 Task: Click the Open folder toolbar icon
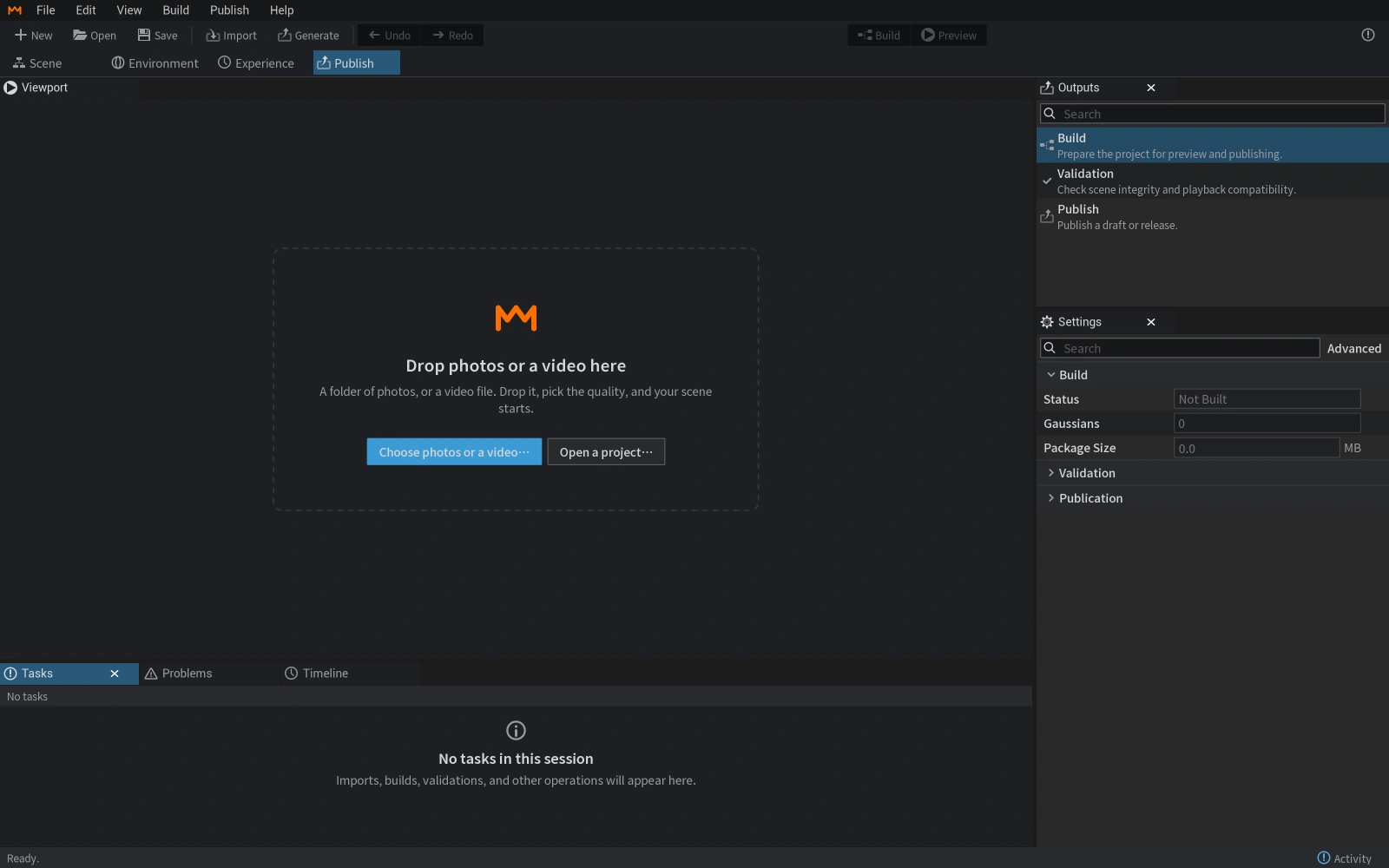[80, 36]
